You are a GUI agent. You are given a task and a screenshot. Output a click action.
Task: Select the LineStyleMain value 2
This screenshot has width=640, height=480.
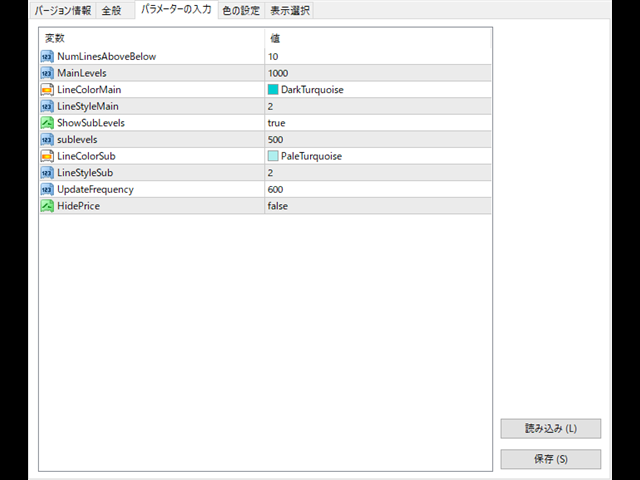pos(270,107)
